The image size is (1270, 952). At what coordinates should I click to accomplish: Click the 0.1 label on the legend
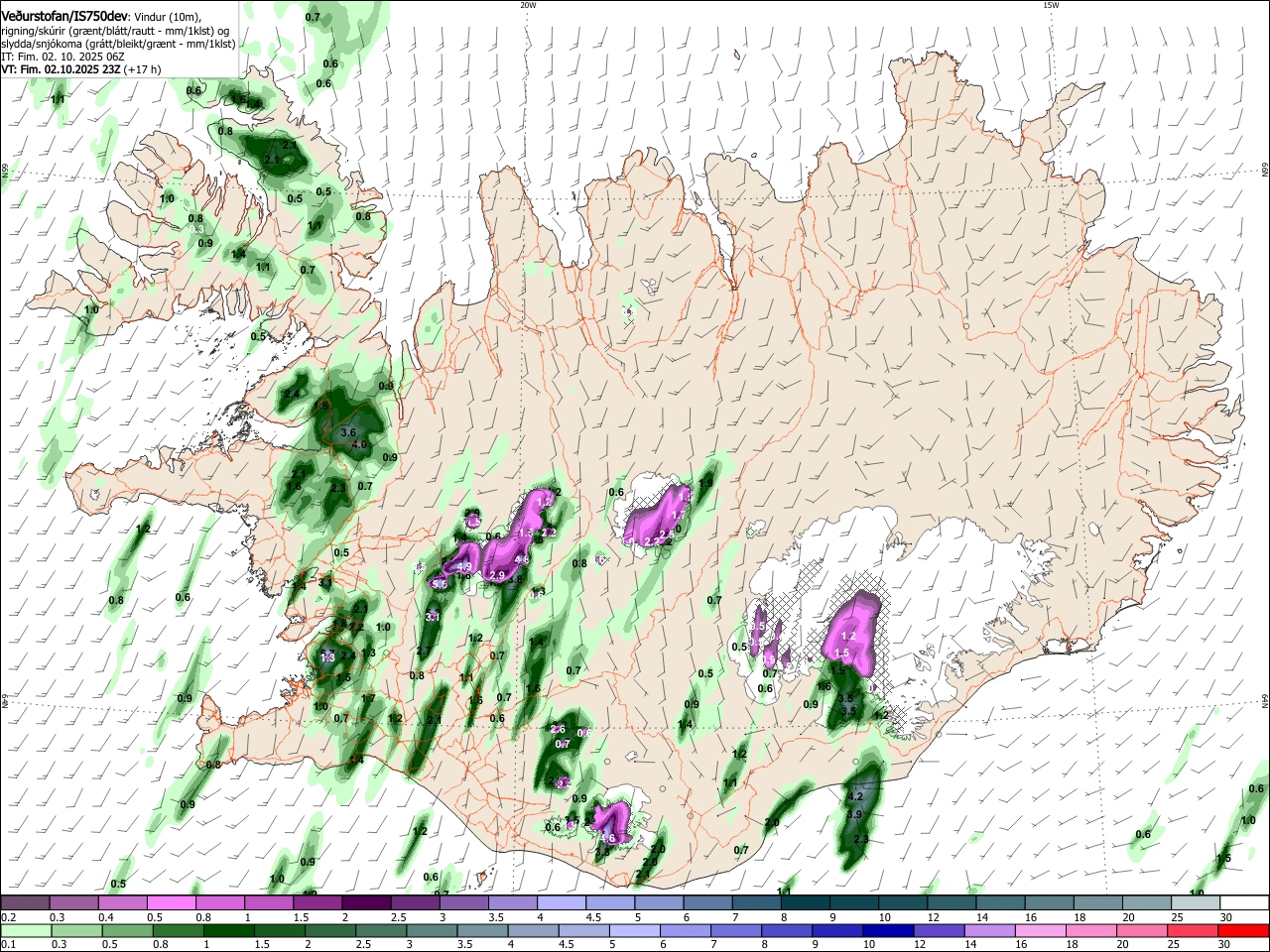tap(7, 945)
